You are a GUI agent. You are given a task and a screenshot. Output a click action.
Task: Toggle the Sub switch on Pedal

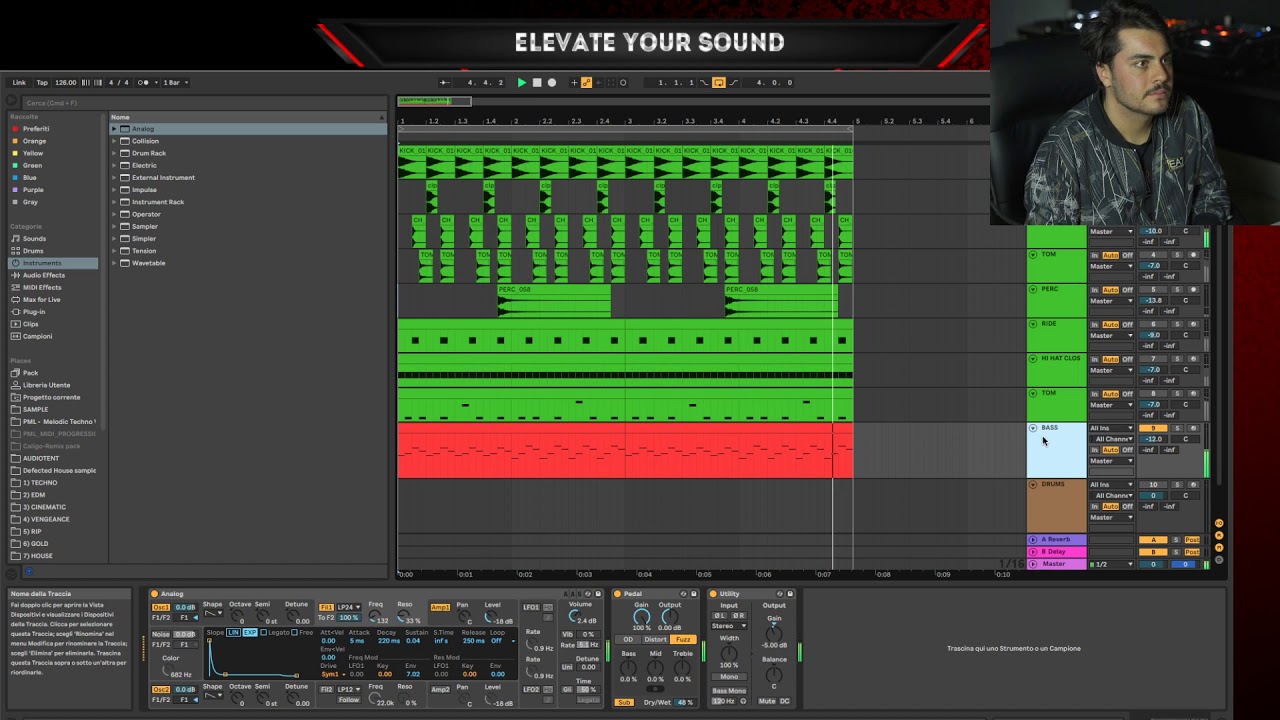pyautogui.click(x=624, y=702)
